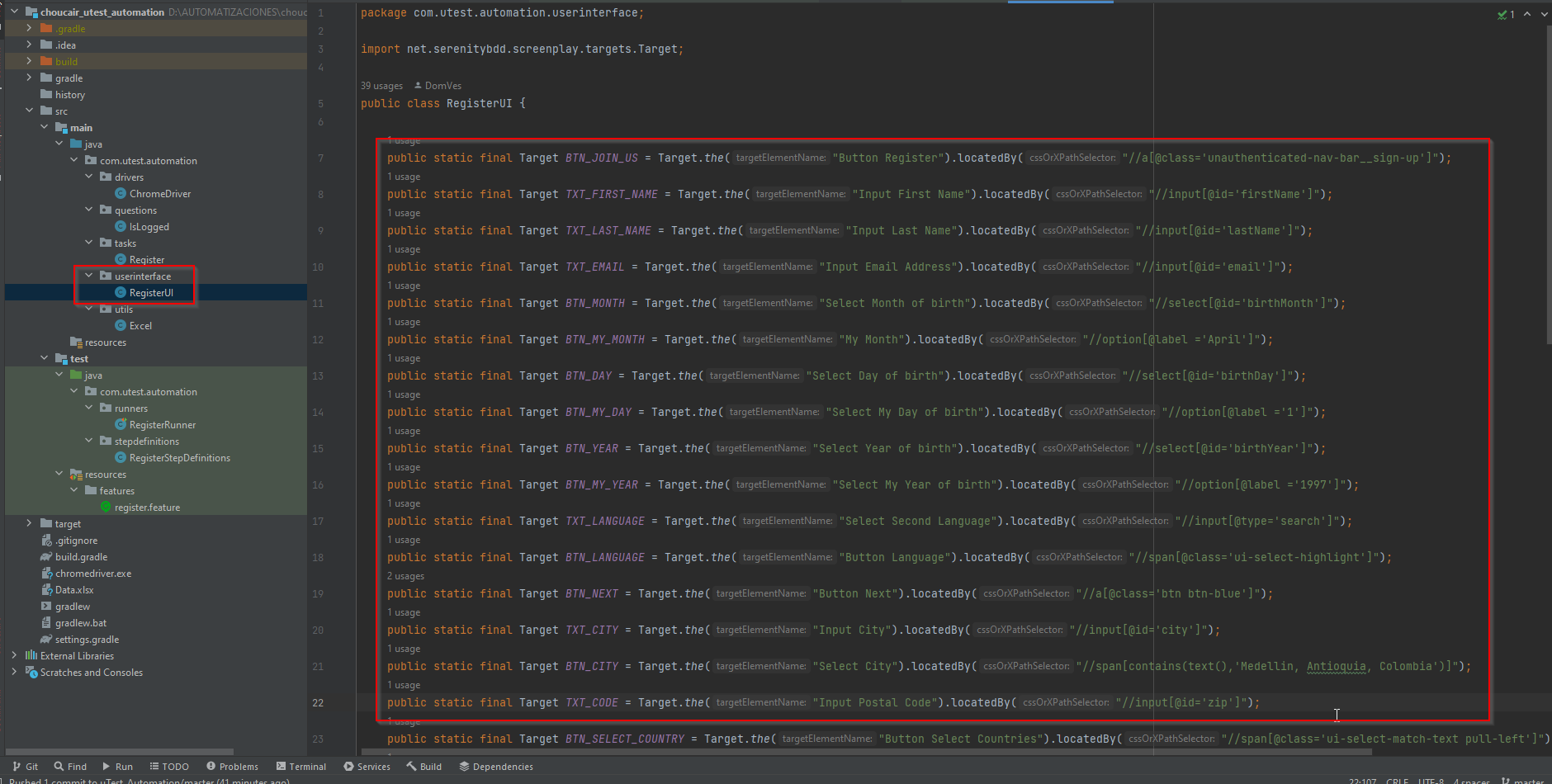The width and height of the screenshot is (1552, 784).
Task: Select the history folder
Action: coord(70,95)
